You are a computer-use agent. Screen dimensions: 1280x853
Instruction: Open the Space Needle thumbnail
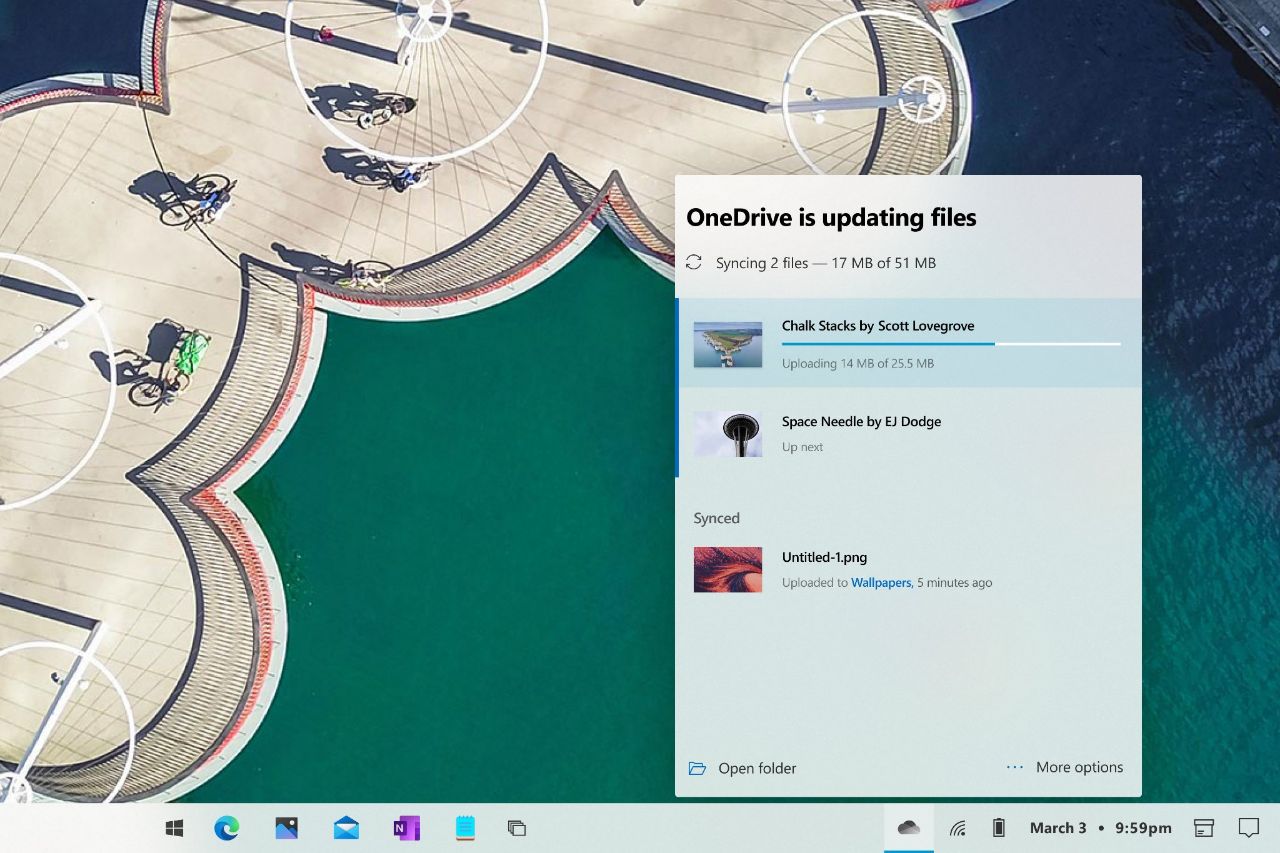click(728, 434)
